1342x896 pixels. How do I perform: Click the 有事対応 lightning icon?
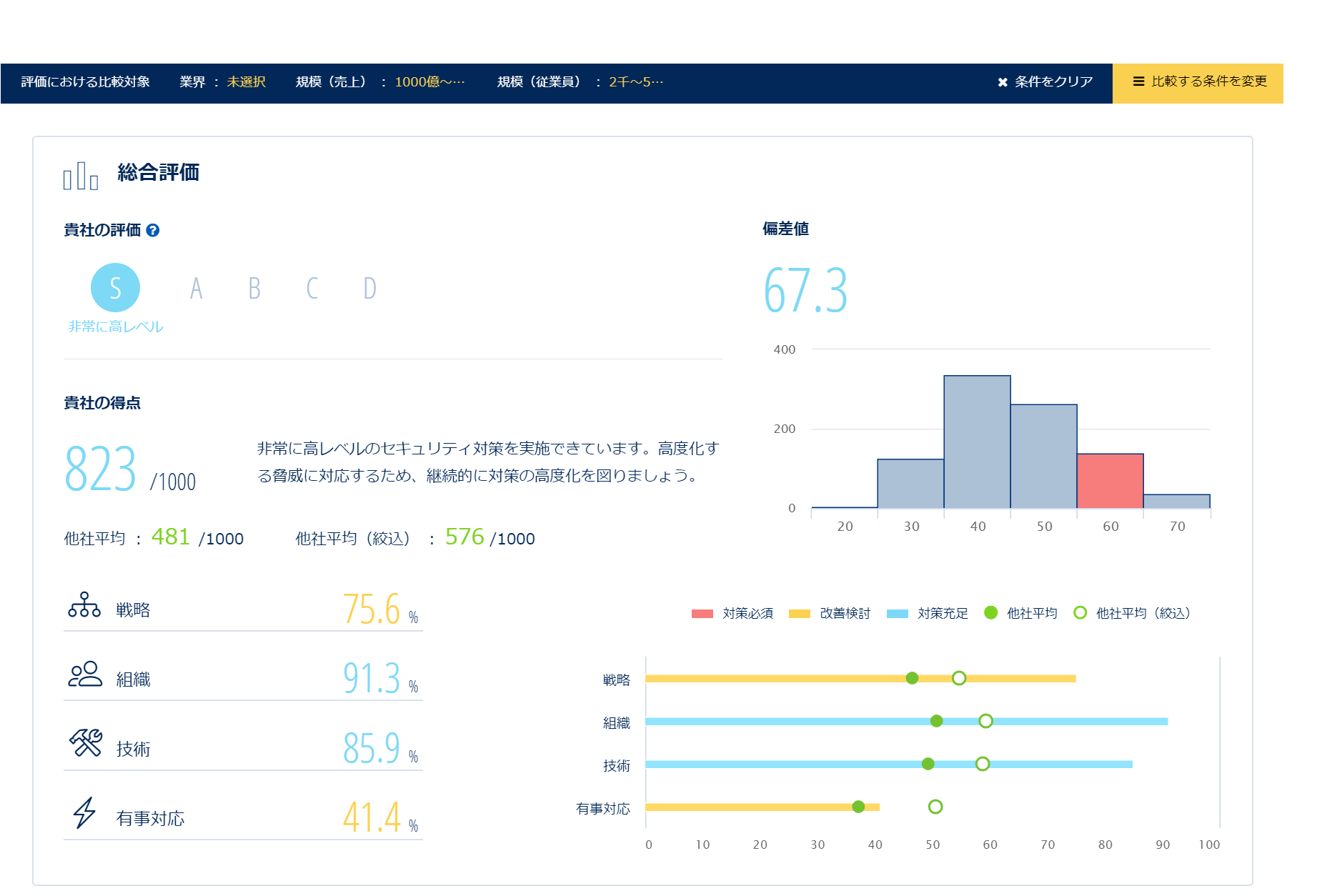84,813
